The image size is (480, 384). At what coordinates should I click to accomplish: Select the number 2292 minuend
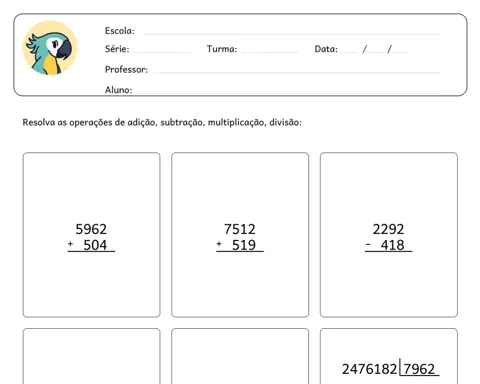388,229
